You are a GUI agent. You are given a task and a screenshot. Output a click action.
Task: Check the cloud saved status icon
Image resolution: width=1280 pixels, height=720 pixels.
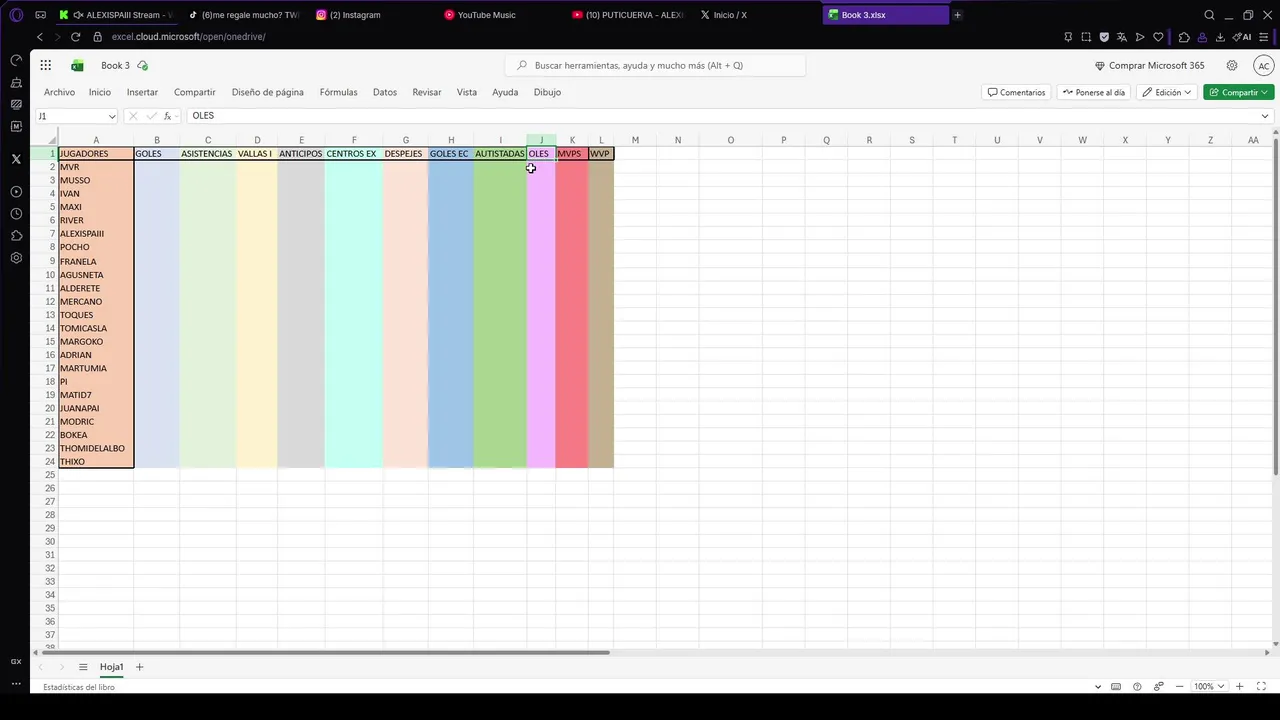(143, 65)
